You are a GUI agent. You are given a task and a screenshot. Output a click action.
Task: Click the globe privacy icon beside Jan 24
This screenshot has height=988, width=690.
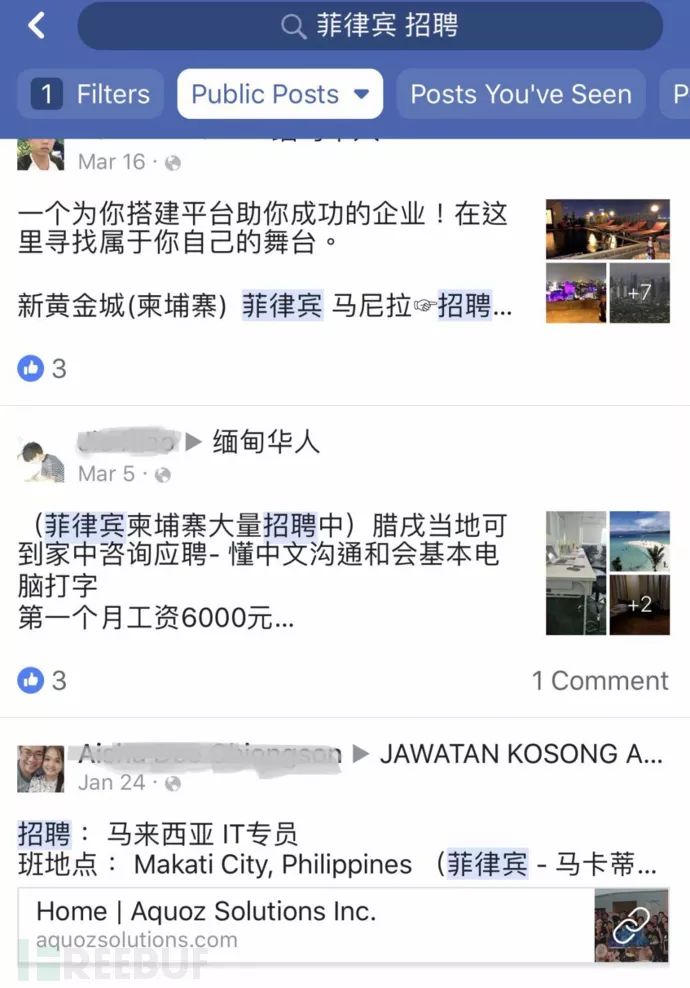point(173,783)
